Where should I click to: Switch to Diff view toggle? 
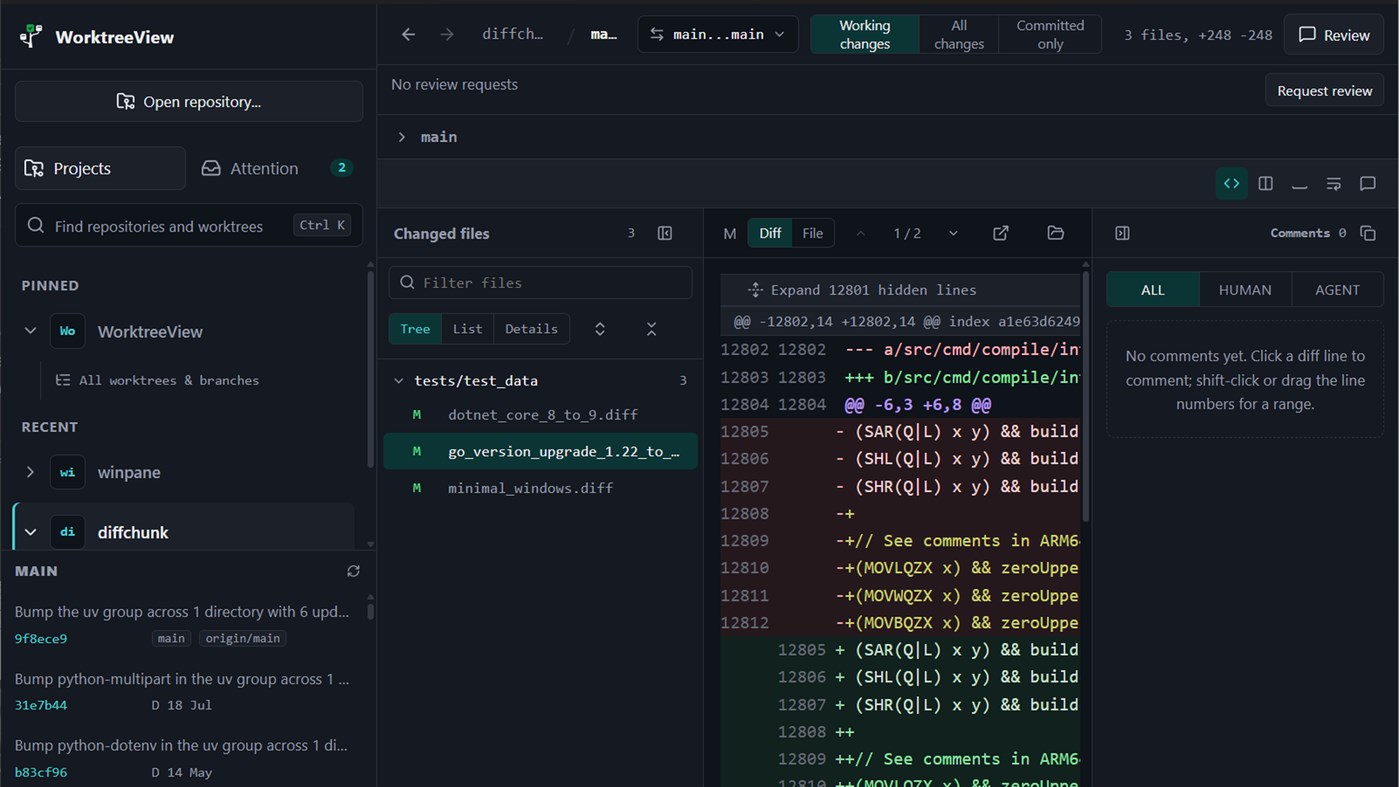770,233
